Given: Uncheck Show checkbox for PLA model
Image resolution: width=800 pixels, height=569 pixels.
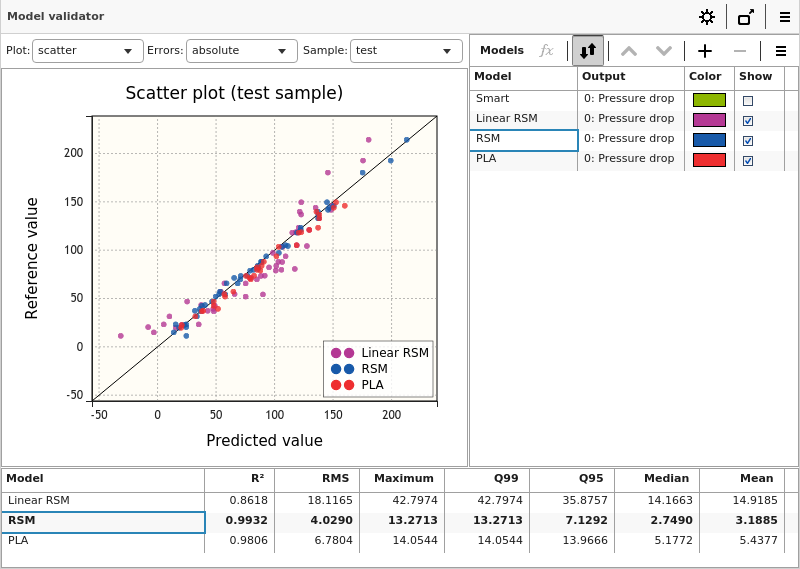Looking at the screenshot, I should 748,161.
